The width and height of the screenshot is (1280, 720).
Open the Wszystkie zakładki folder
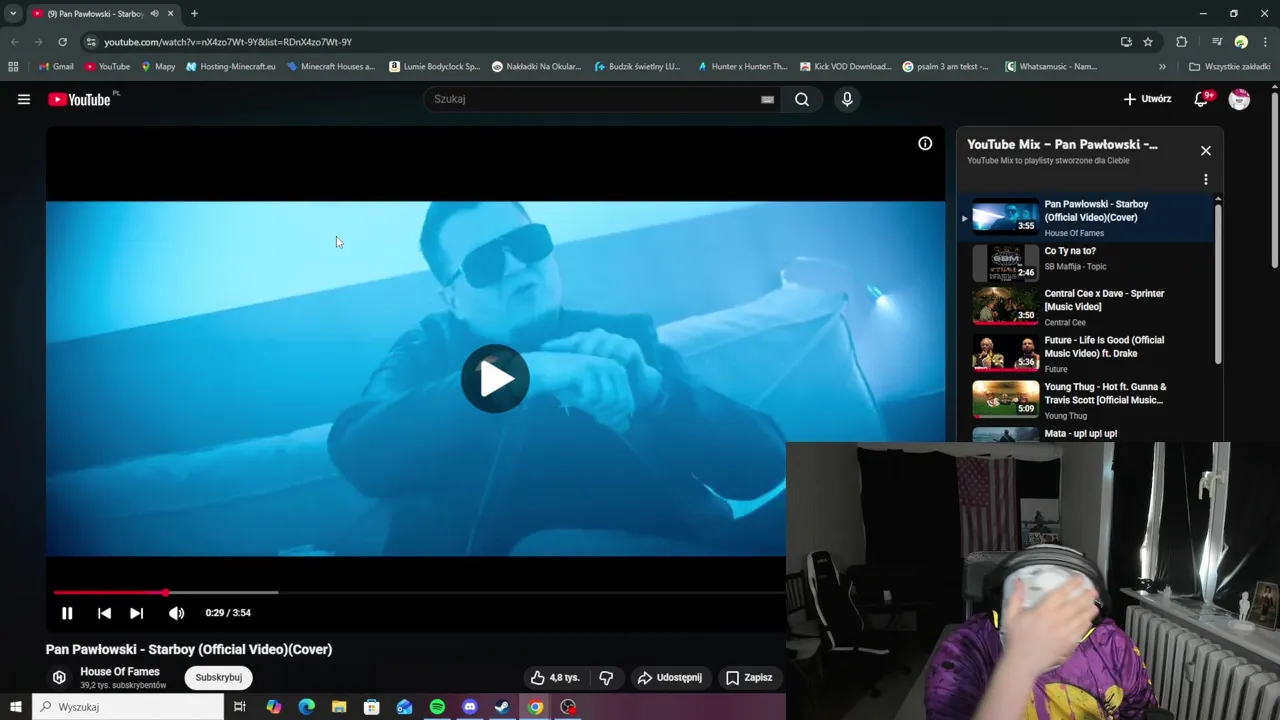1230,67
